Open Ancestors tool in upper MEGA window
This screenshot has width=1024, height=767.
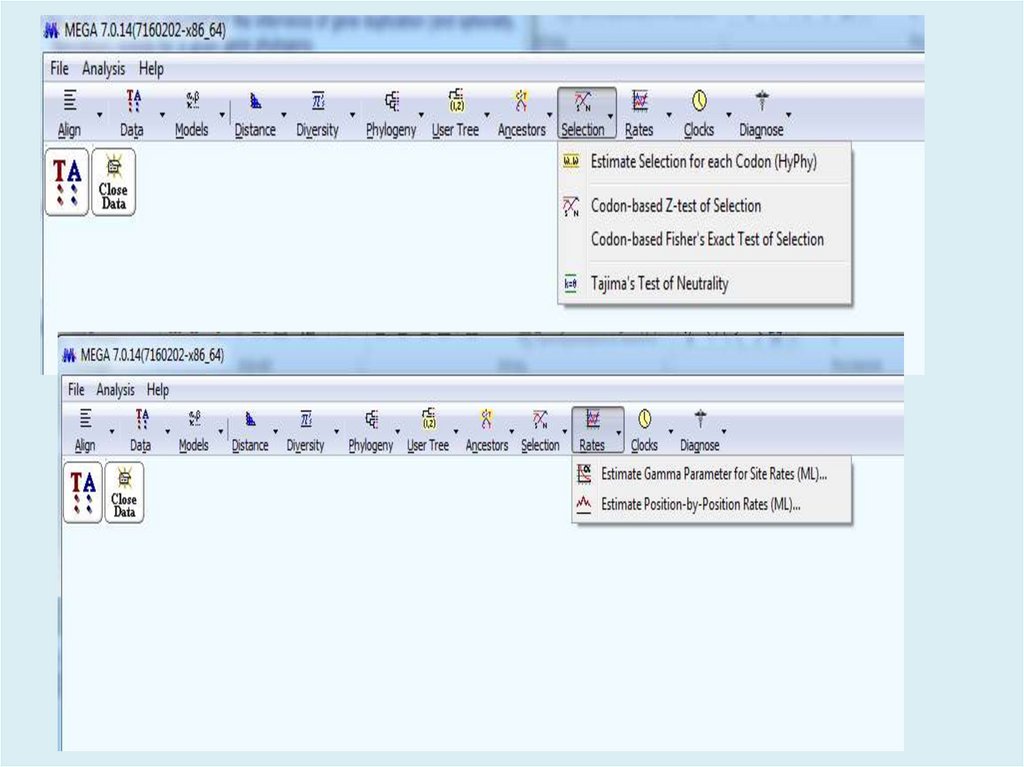[x=521, y=114]
